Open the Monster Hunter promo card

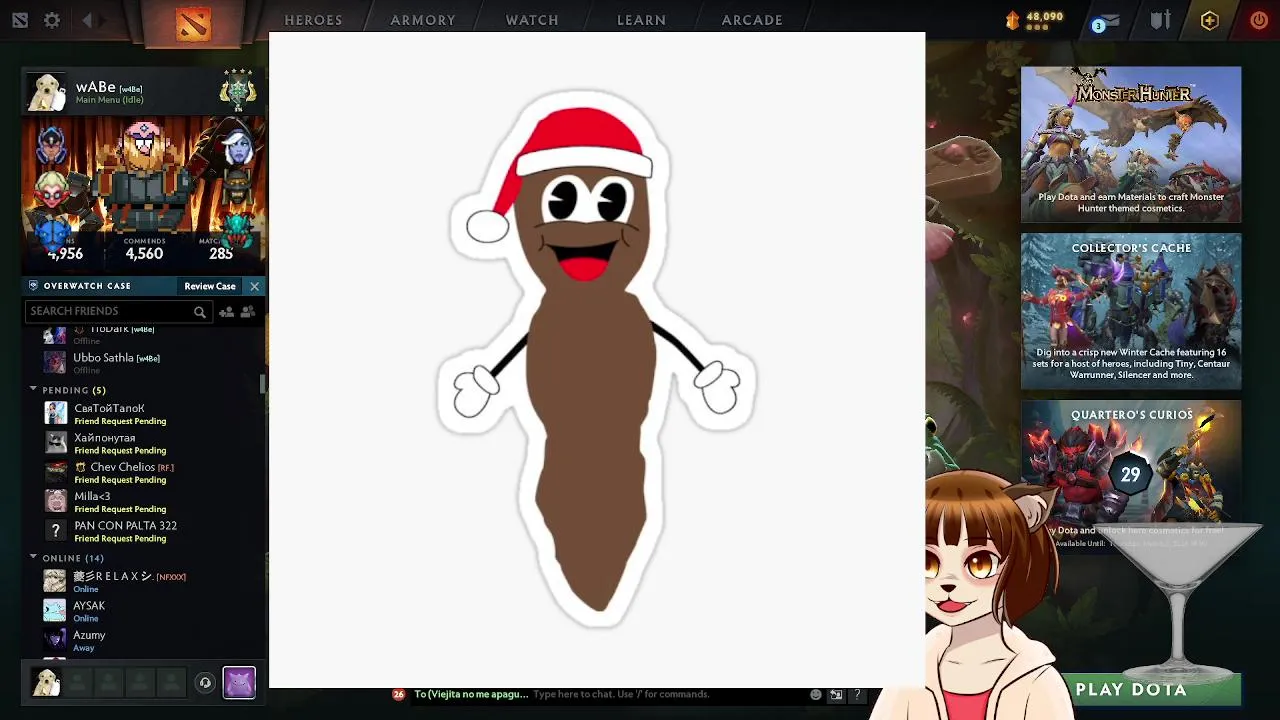1131,145
